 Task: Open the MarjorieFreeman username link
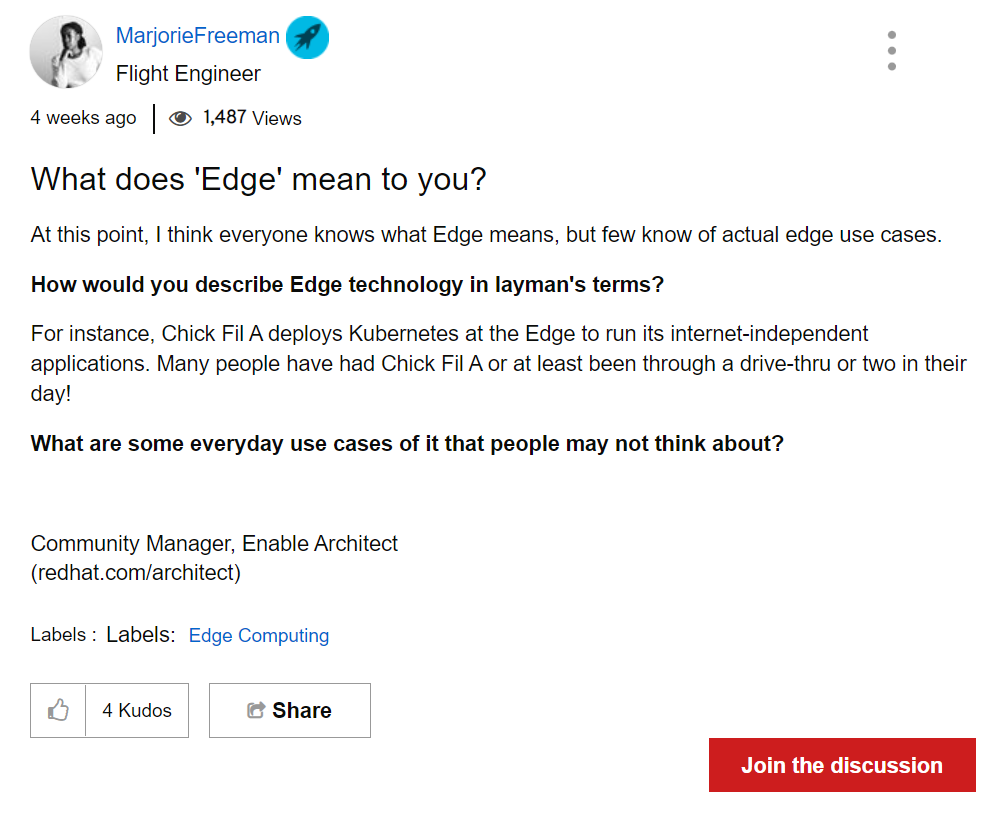point(198,36)
